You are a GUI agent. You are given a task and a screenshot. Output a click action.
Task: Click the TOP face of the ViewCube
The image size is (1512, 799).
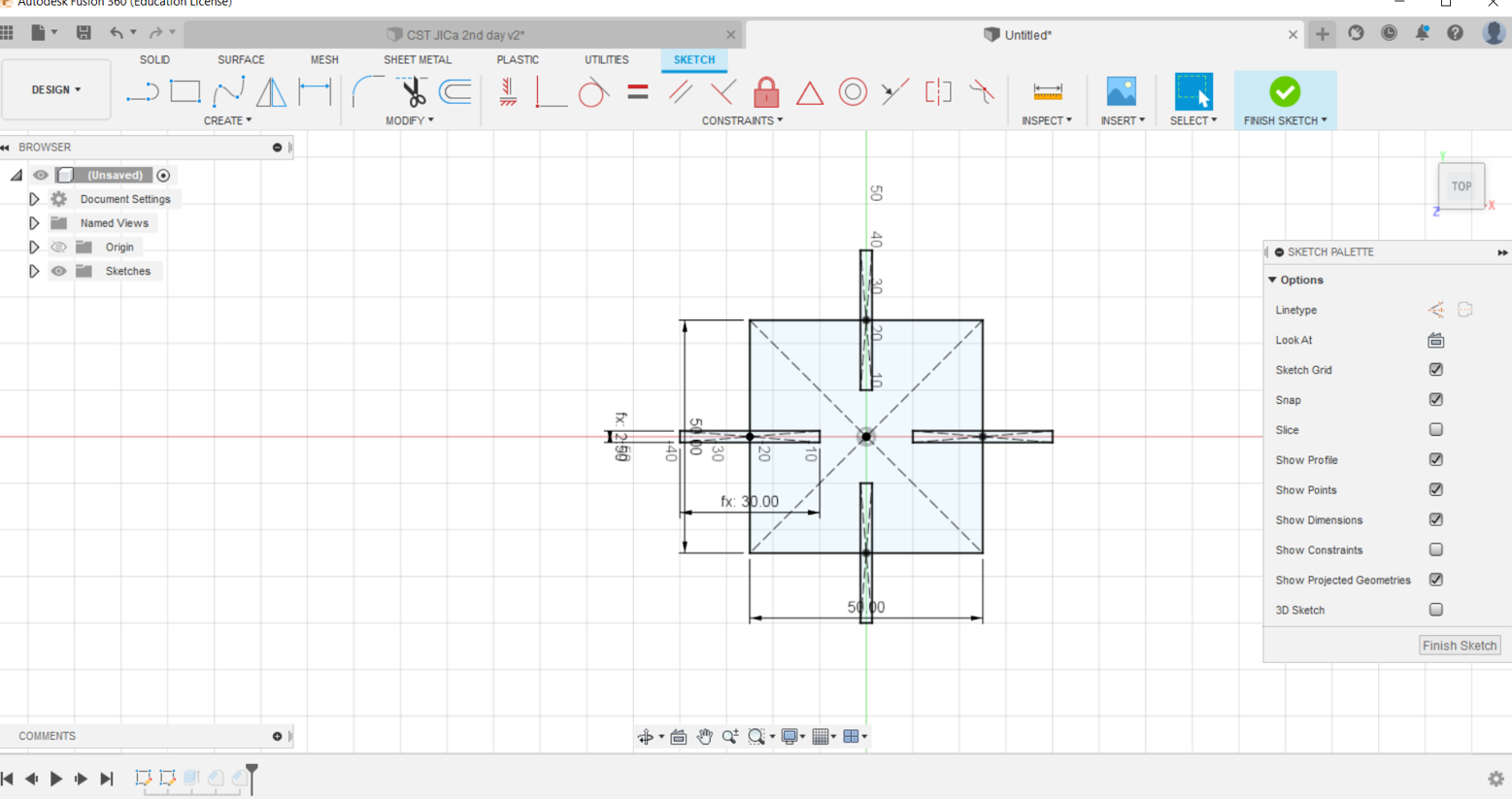pyautogui.click(x=1462, y=186)
